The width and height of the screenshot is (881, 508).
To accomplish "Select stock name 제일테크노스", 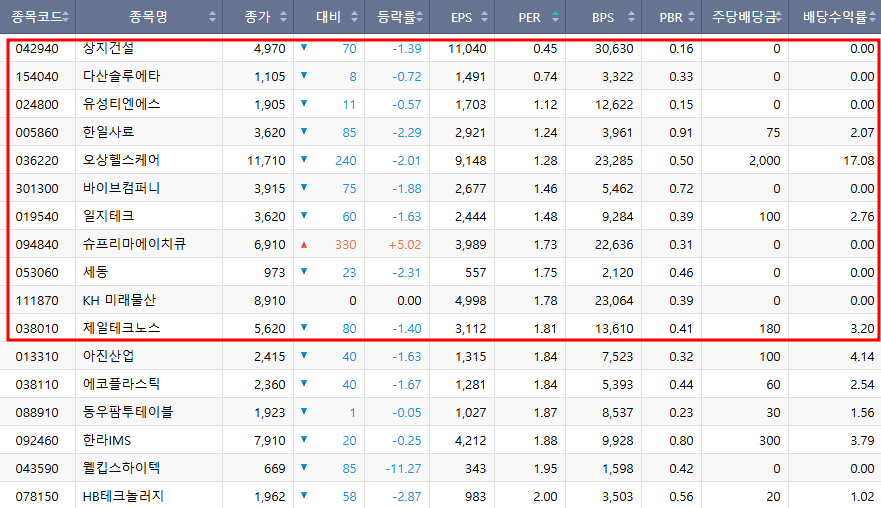I will 121,328.
